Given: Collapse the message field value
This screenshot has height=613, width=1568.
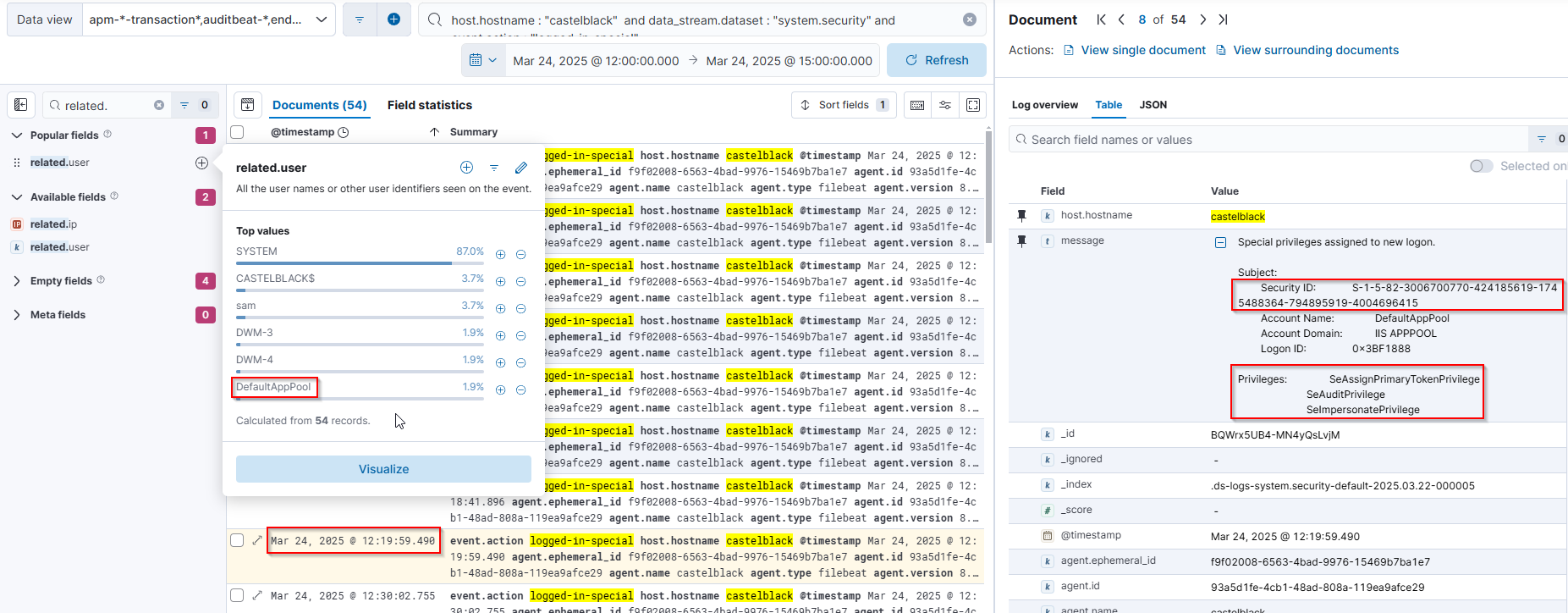Looking at the screenshot, I should click(1220, 242).
